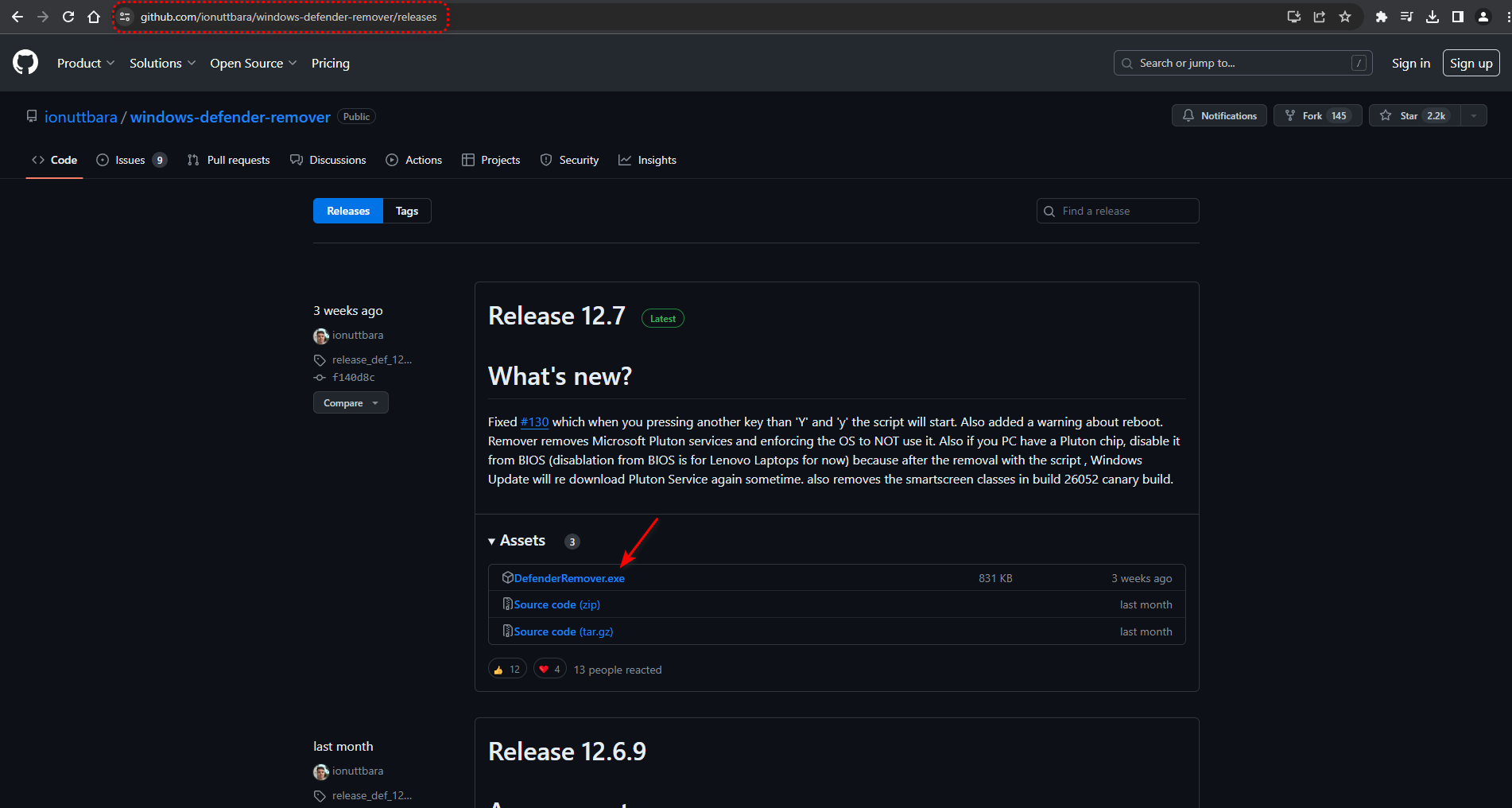Open the Security tab
Screen dimensions: 1512x808
570,160
